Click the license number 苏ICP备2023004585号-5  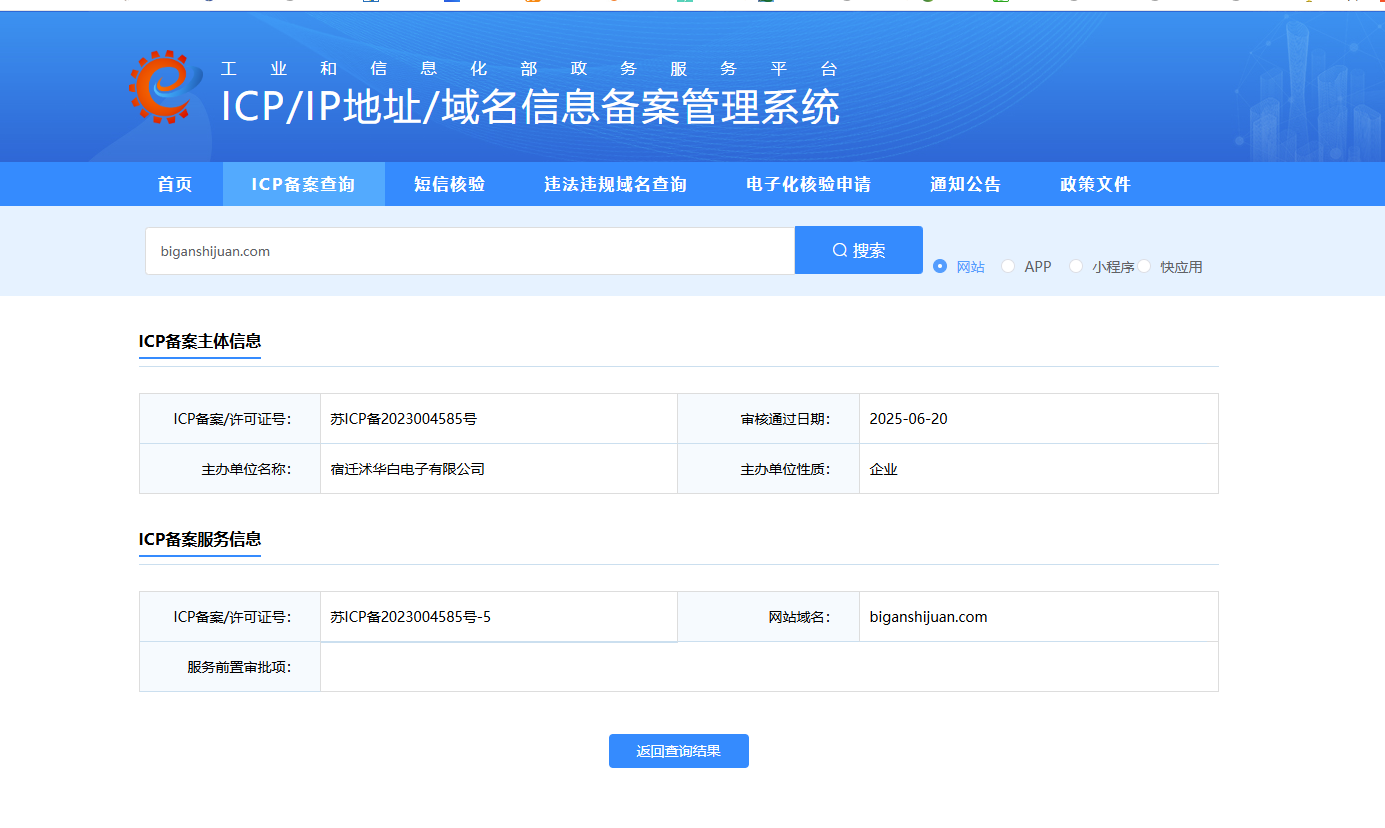point(410,617)
